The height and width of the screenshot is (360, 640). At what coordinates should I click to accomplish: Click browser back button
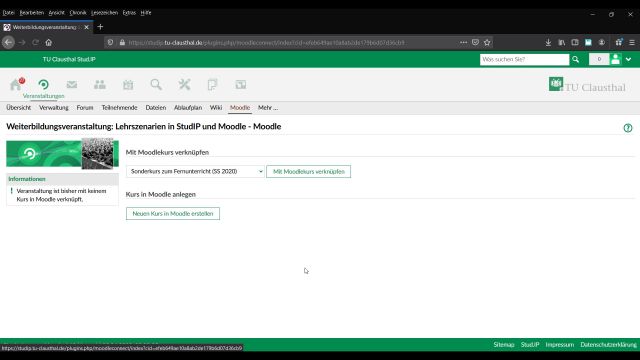[x=9, y=42]
